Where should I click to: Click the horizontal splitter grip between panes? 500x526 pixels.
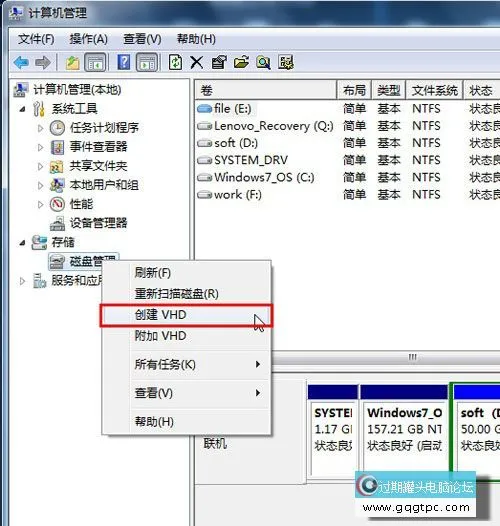(412, 357)
